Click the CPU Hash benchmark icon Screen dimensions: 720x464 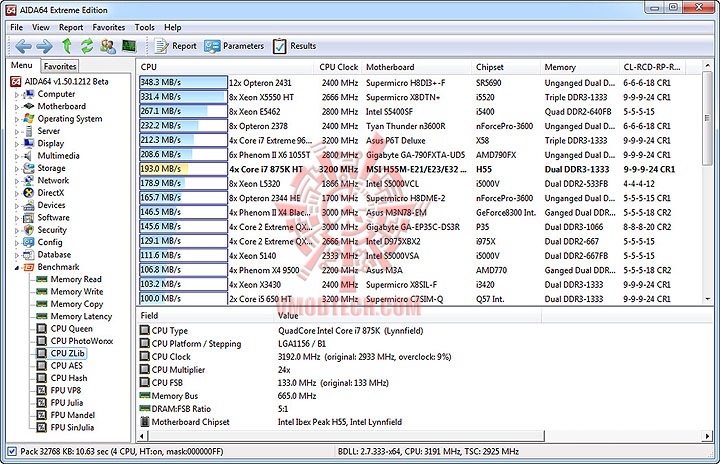tap(42, 378)
